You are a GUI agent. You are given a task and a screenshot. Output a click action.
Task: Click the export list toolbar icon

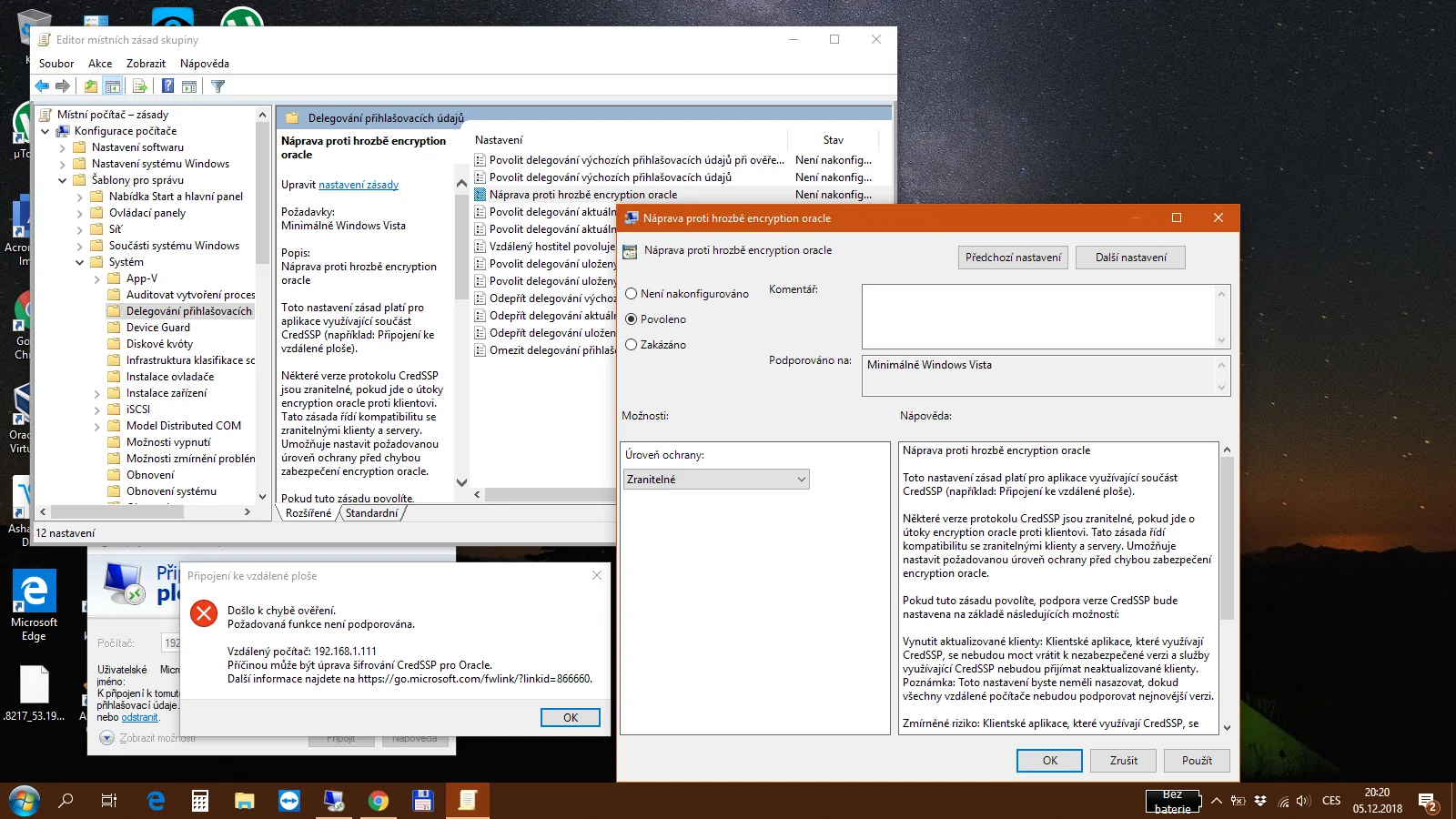tap(140, 86)
